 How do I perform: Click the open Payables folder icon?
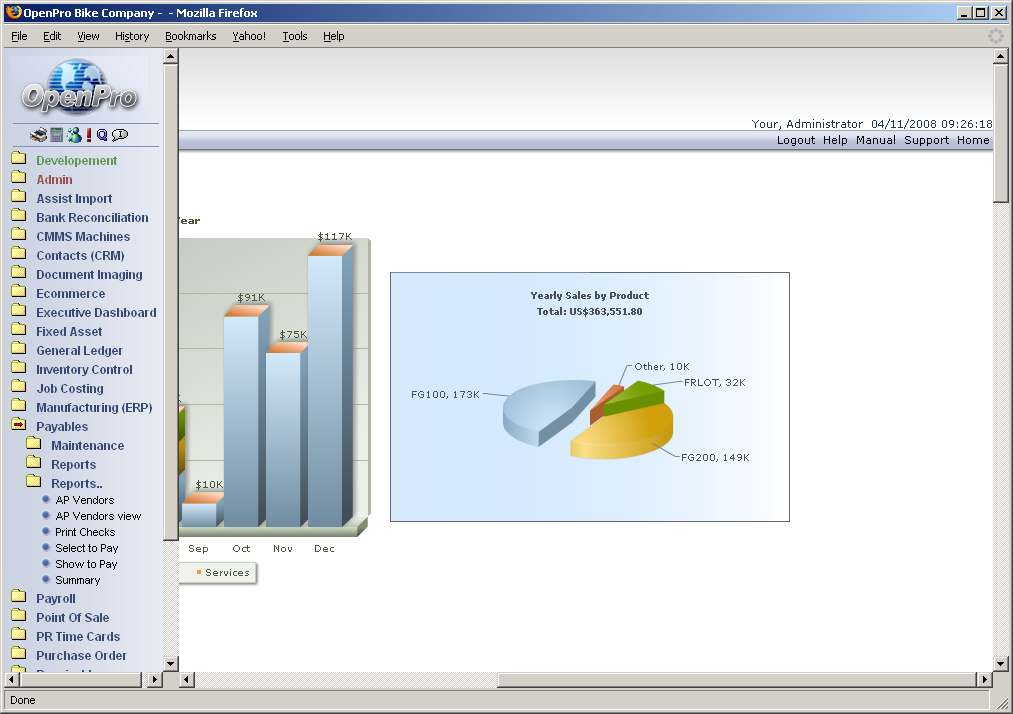point(18,426)
